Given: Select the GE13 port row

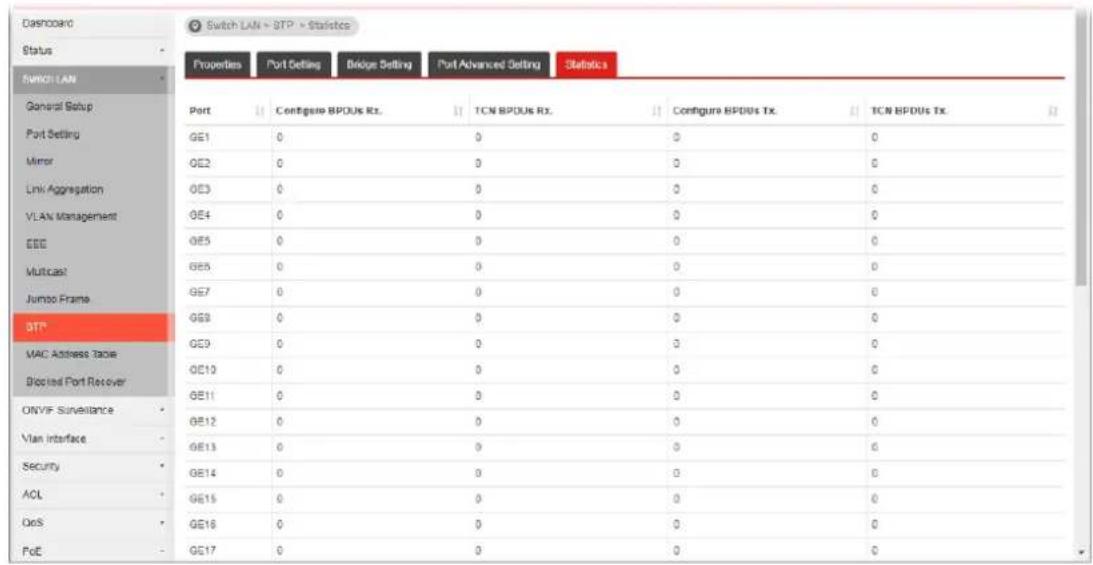Looking at the screenshot, I should (625, 448).
